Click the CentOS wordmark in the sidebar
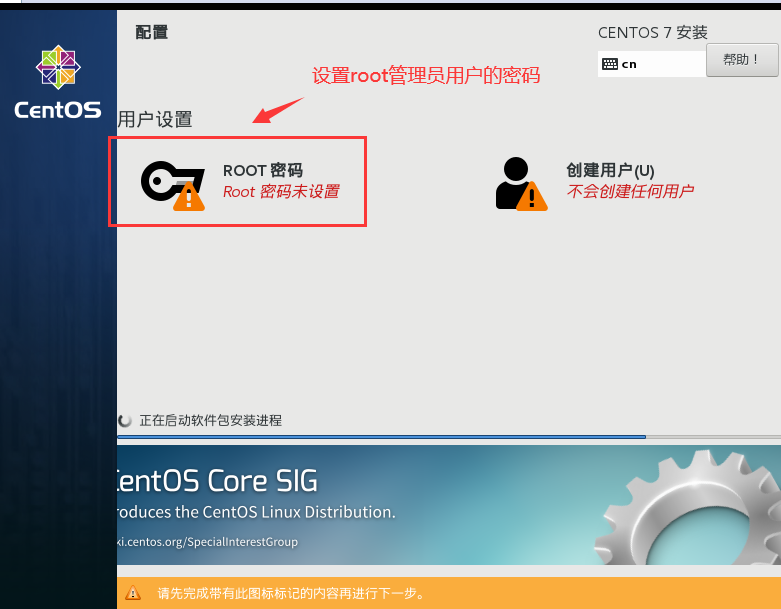Viewport: 781px width, 609px height. pos(58,110)
